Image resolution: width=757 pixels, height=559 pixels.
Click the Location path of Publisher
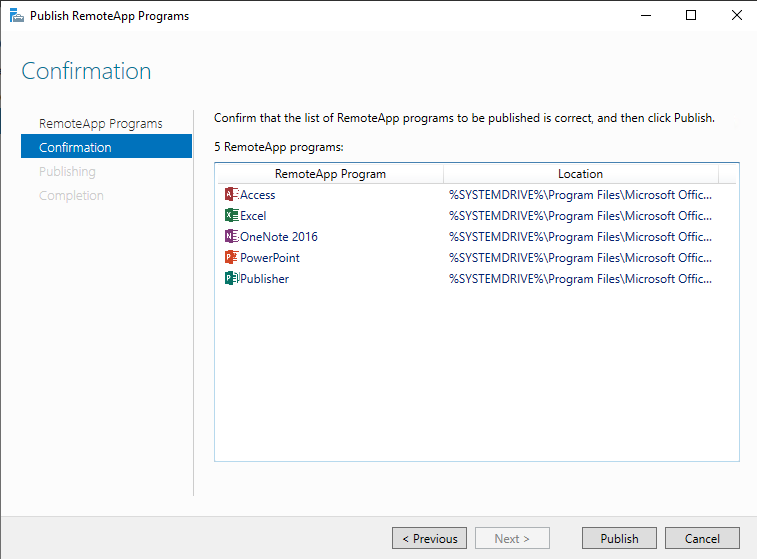pos(580,279)
